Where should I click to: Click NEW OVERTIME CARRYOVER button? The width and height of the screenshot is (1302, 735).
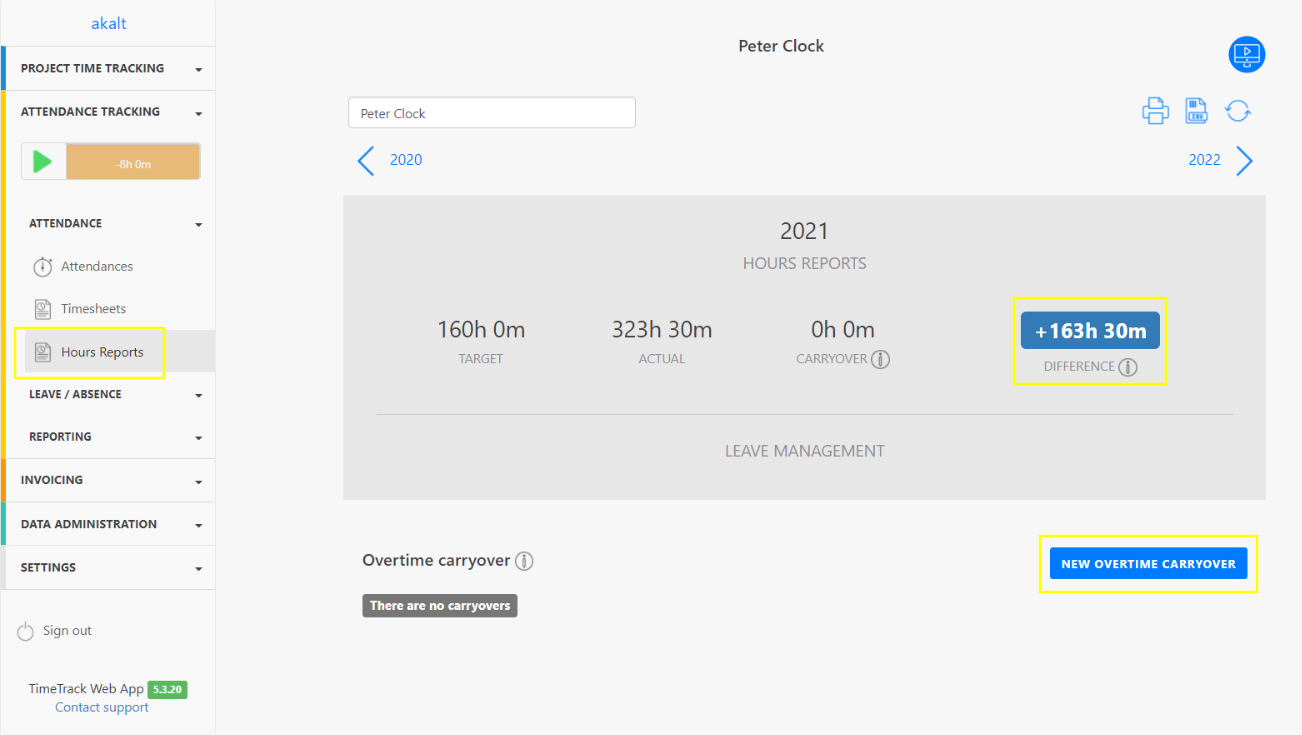point(1148,564)
